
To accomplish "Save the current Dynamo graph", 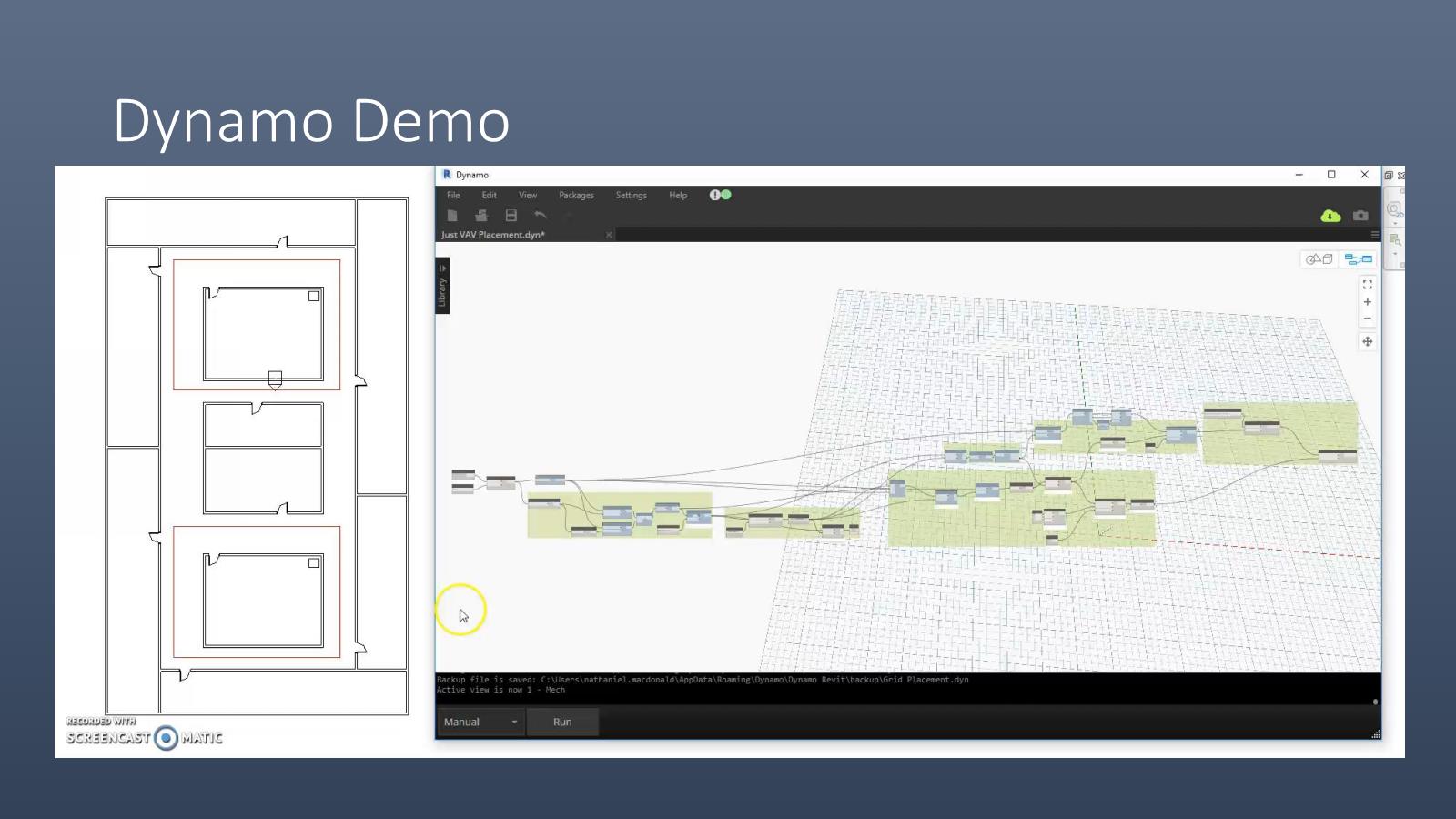I will [511, 216].
